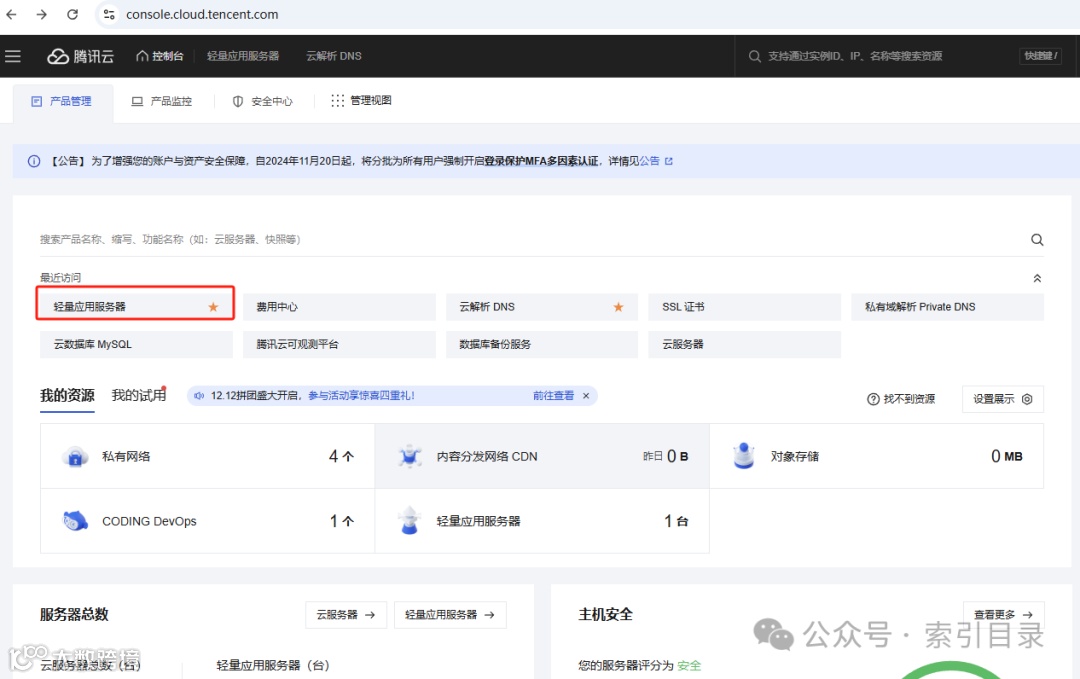Screen dimensions: 1080x679
Task: Switch to 产品监控 tab
Action: tap(162, 101)
